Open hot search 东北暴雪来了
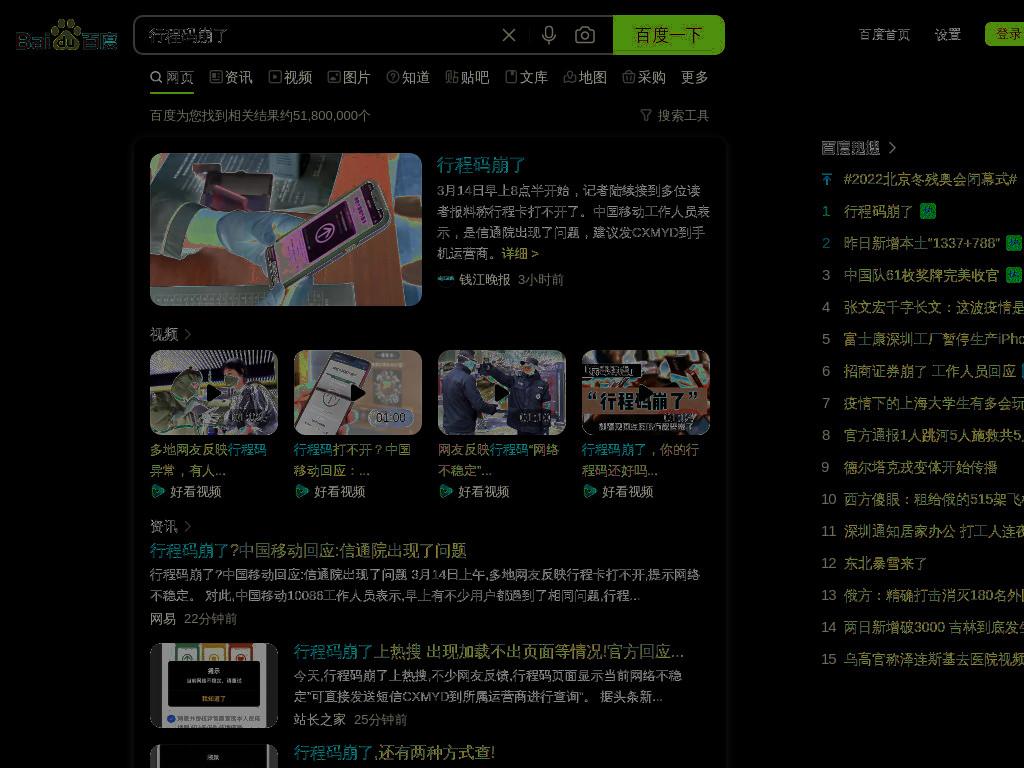Image resolution: width=1024 pixels, height=768 pixels. tap(885, 563)
